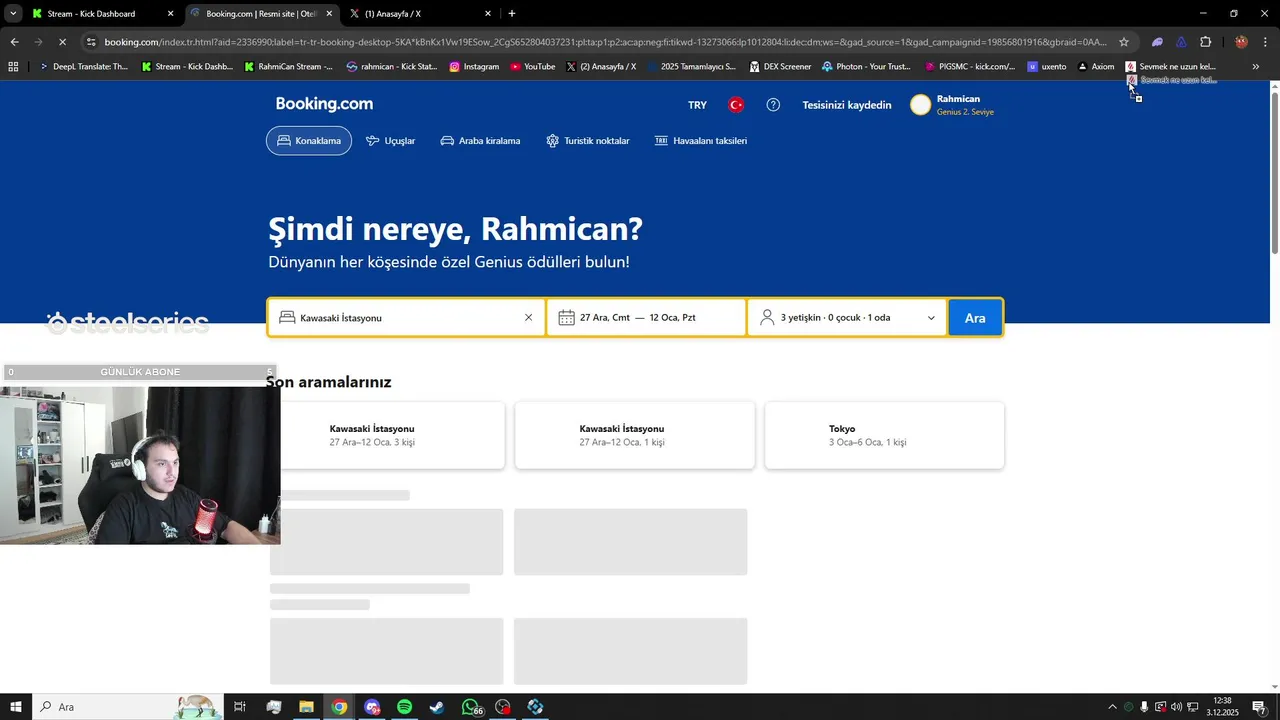Click the taxi icon beside Havaalanı taksileri
The height and width of the screenshot is (720, 1280).
(x=661, y=141)
